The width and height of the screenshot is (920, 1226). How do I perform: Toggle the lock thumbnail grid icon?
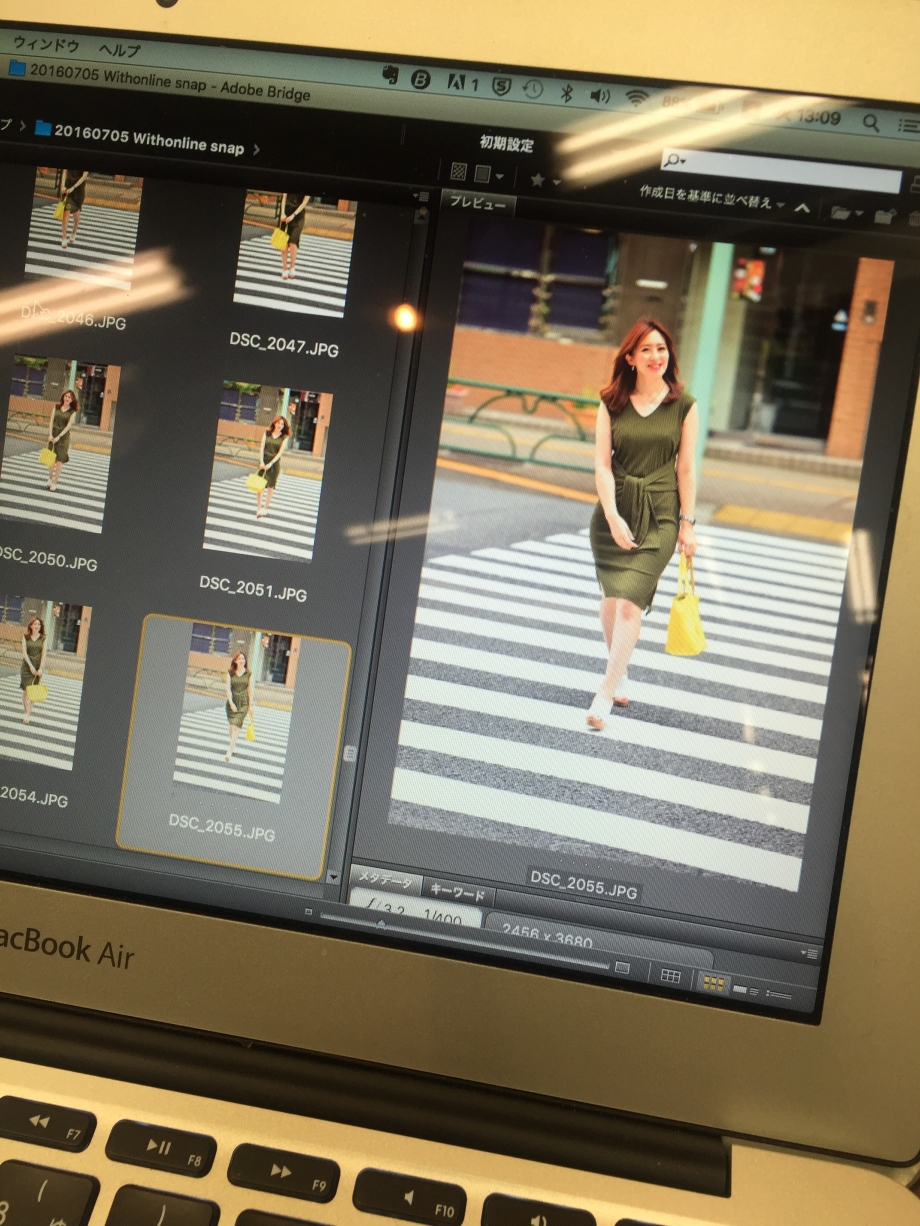click(x=671, y=975)
